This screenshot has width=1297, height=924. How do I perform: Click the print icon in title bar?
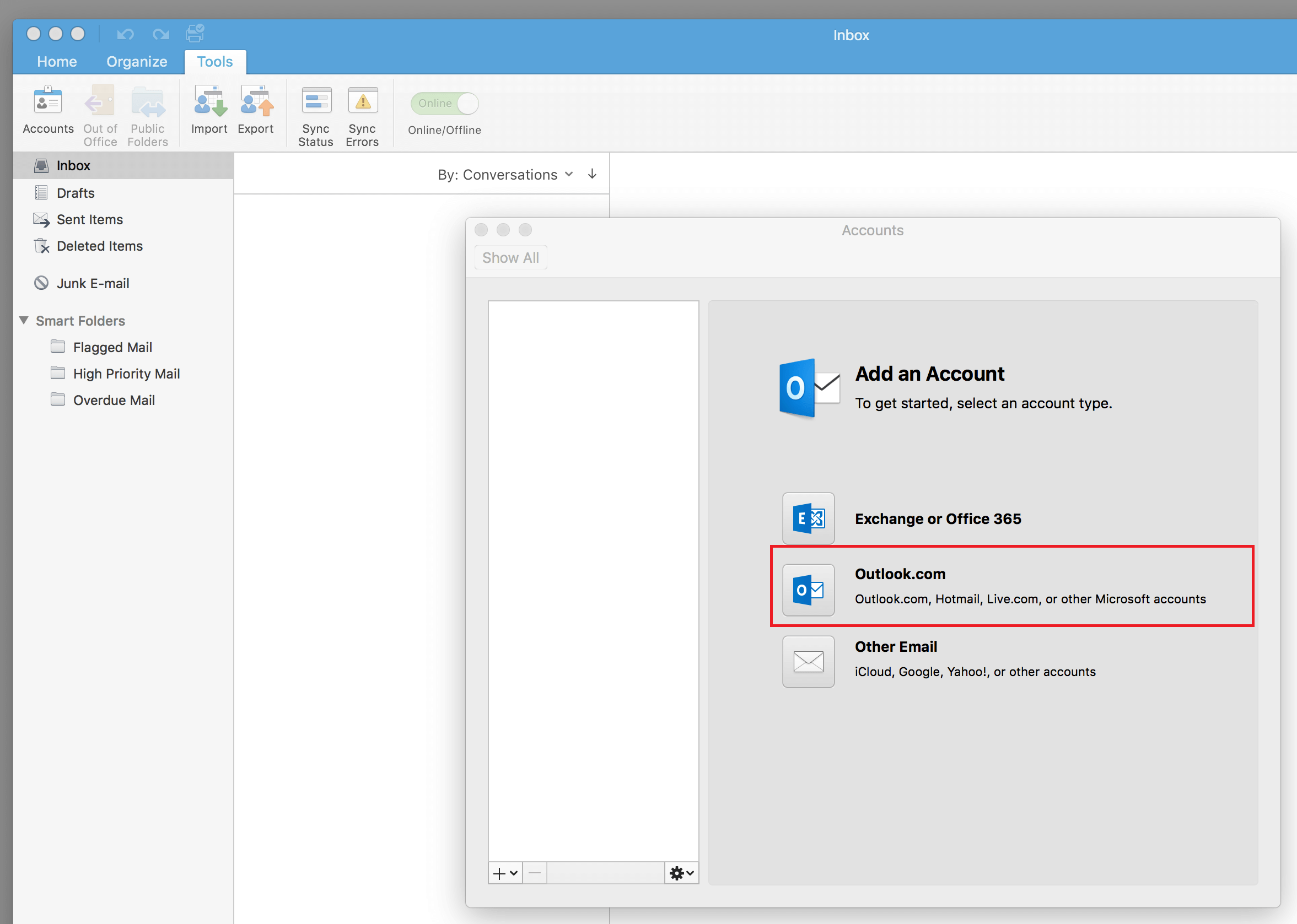click(195, 34)
